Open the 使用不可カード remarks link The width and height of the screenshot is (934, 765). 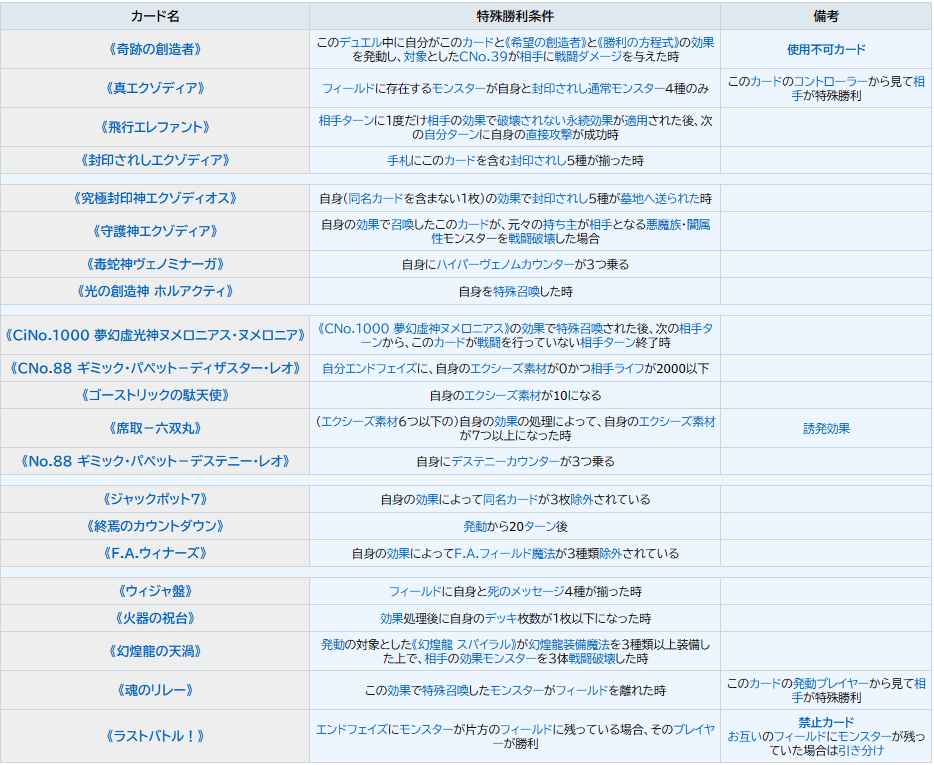826,49
